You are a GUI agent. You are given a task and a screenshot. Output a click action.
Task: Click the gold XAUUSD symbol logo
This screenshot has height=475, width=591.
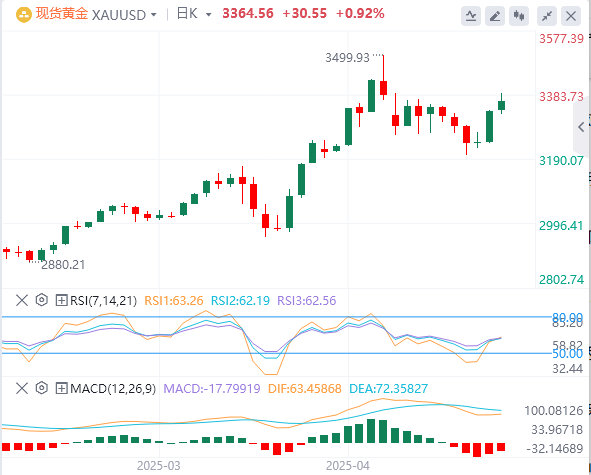(x=24, y=15)
